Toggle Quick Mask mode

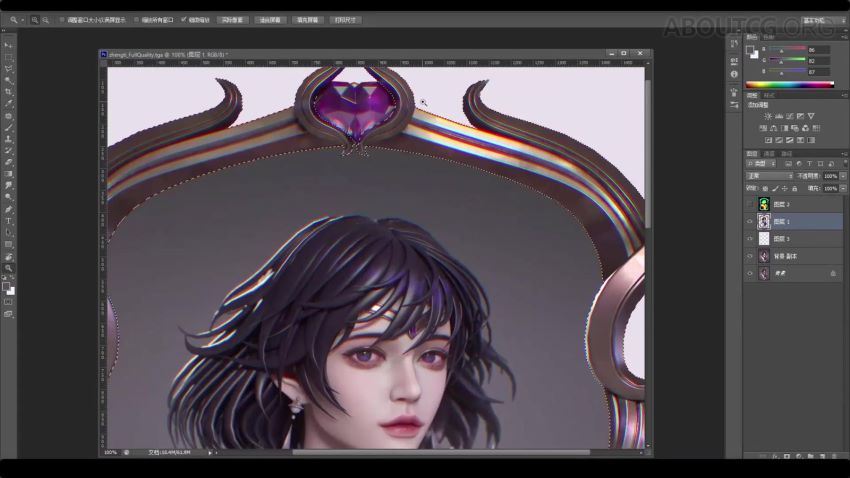click(8, 302)
